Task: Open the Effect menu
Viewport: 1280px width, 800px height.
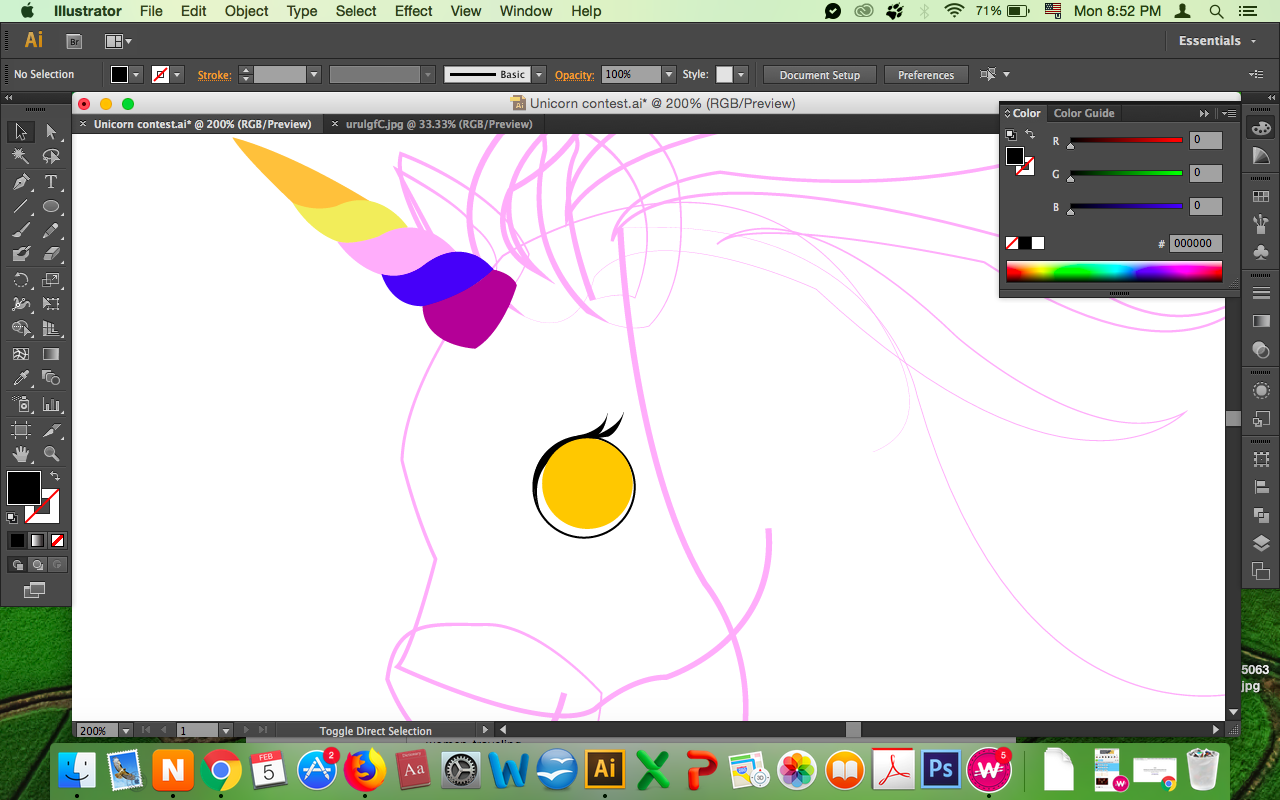Action: tap(413, 11)
